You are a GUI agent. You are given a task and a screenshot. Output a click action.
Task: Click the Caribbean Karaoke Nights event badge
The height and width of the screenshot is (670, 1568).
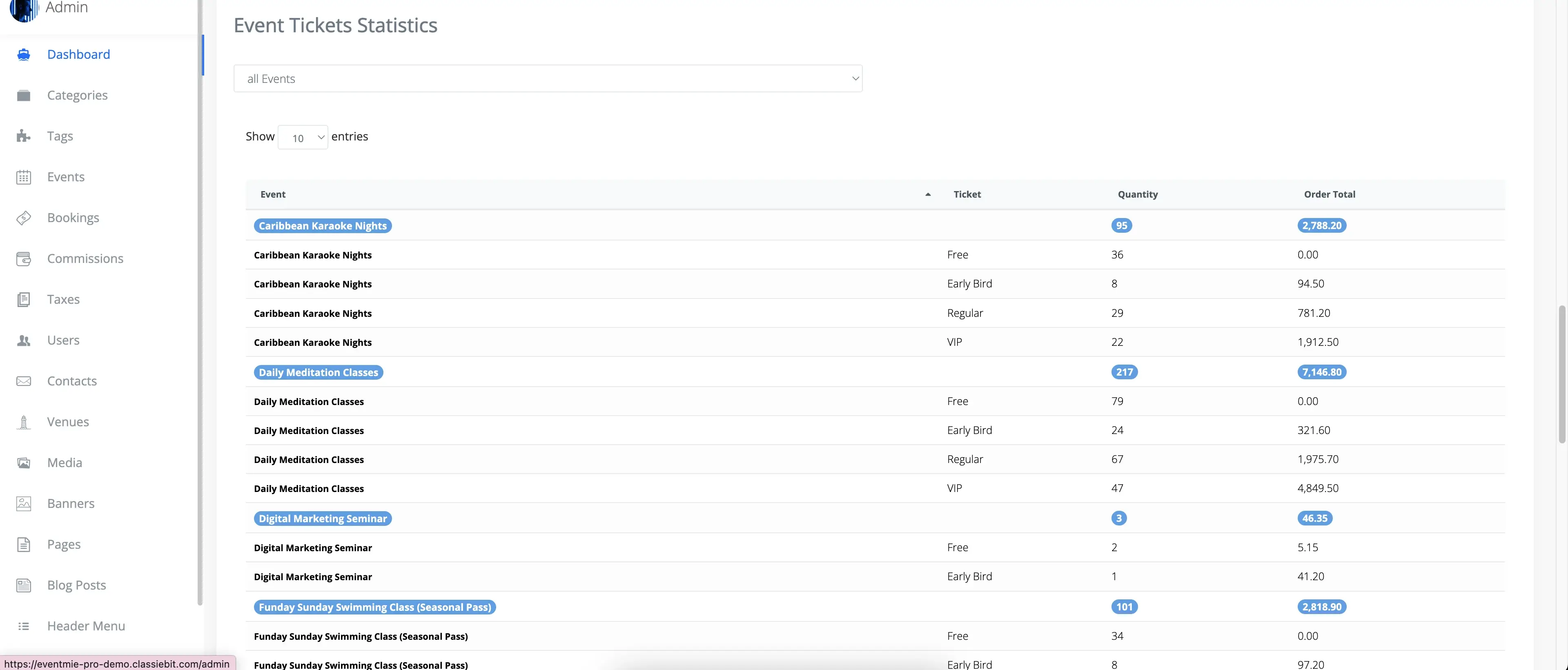click(x=322, y=226)
